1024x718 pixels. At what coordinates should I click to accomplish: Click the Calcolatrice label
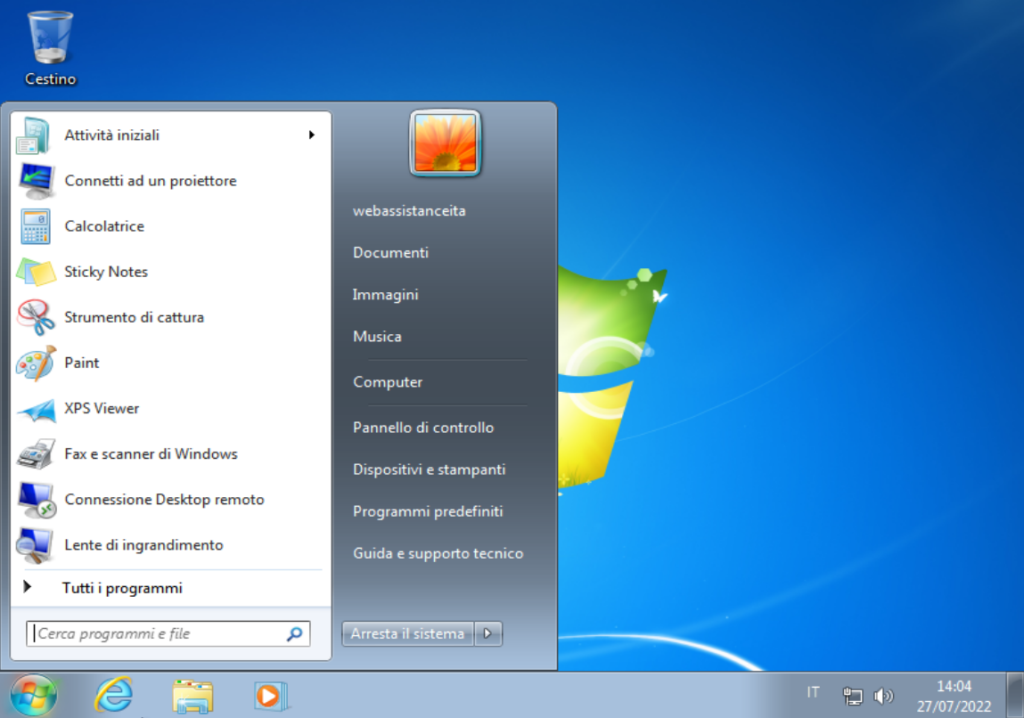click(x=104, y=226)
